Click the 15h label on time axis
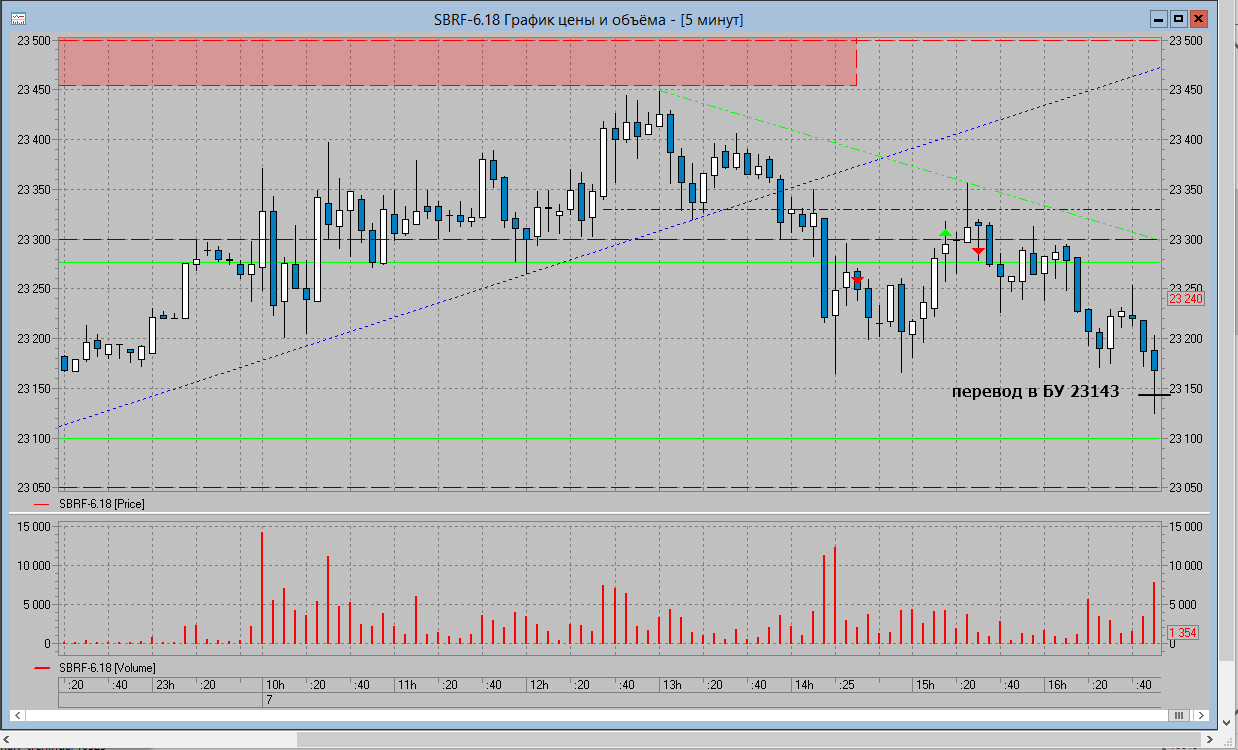 925,685
